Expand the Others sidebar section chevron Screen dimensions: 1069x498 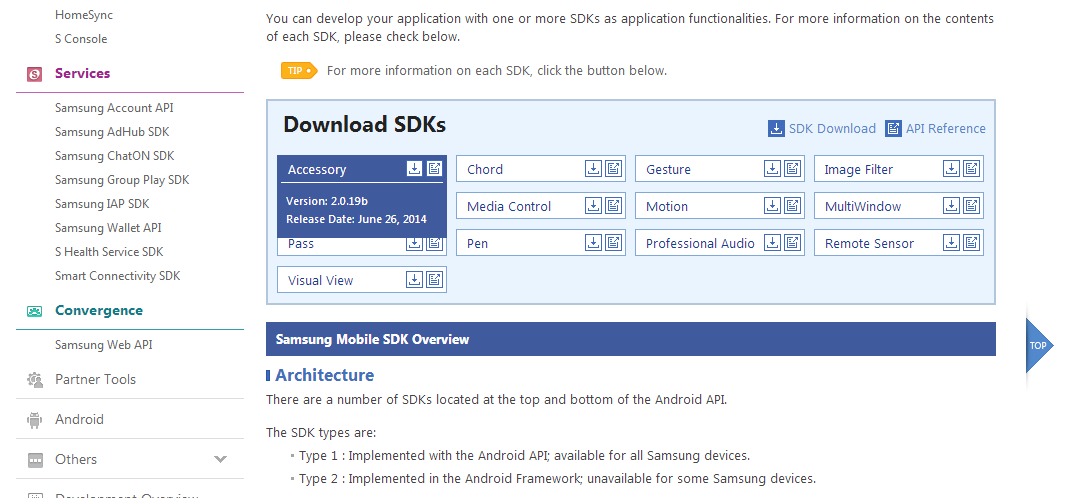pyautogui.click(x=220, y=459)
